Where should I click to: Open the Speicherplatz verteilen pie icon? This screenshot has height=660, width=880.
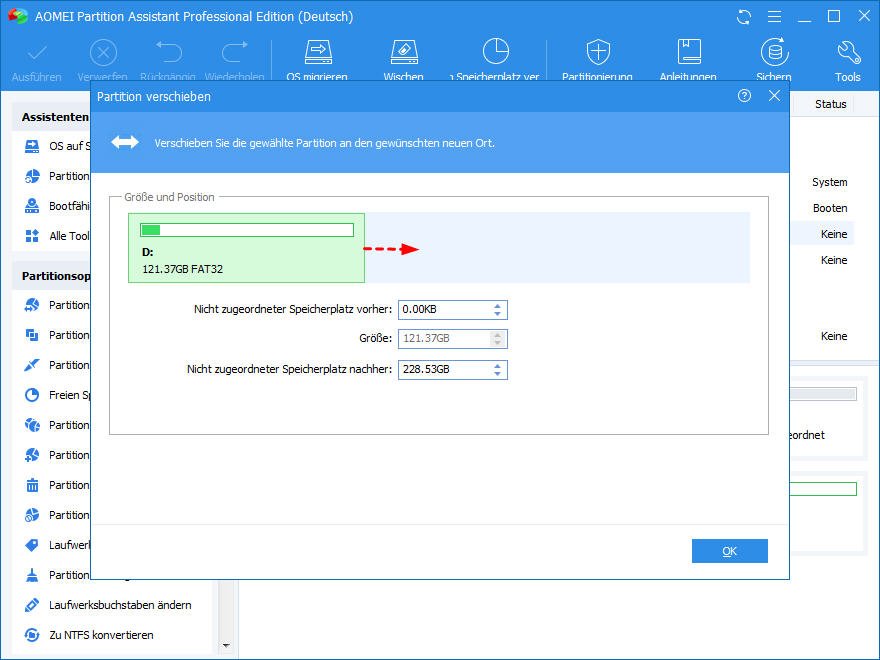click(x=496, y=52)
